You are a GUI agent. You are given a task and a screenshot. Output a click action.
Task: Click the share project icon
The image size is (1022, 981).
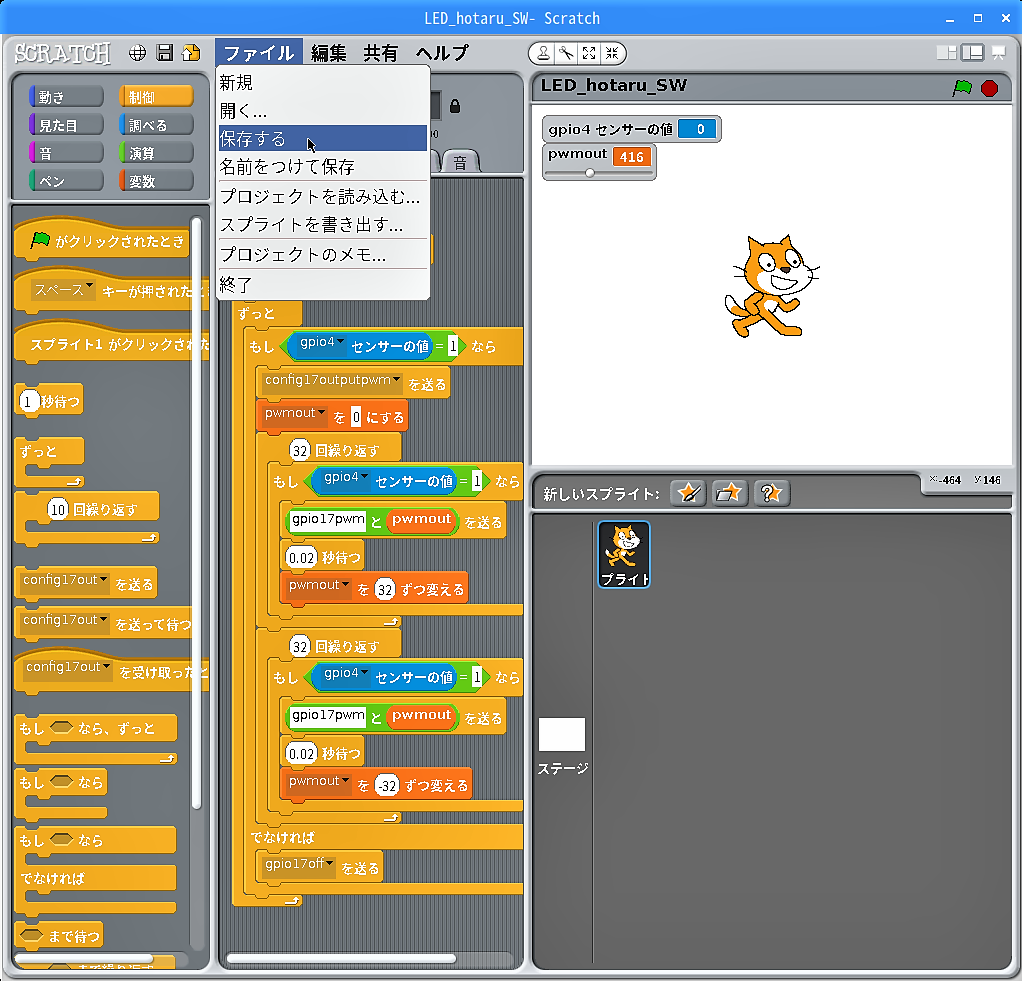[192, 53]
